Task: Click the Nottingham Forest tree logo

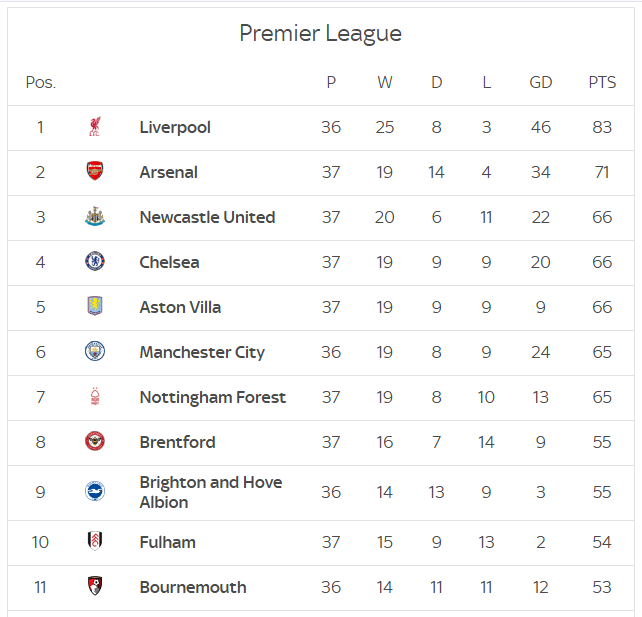Action: 95,396
